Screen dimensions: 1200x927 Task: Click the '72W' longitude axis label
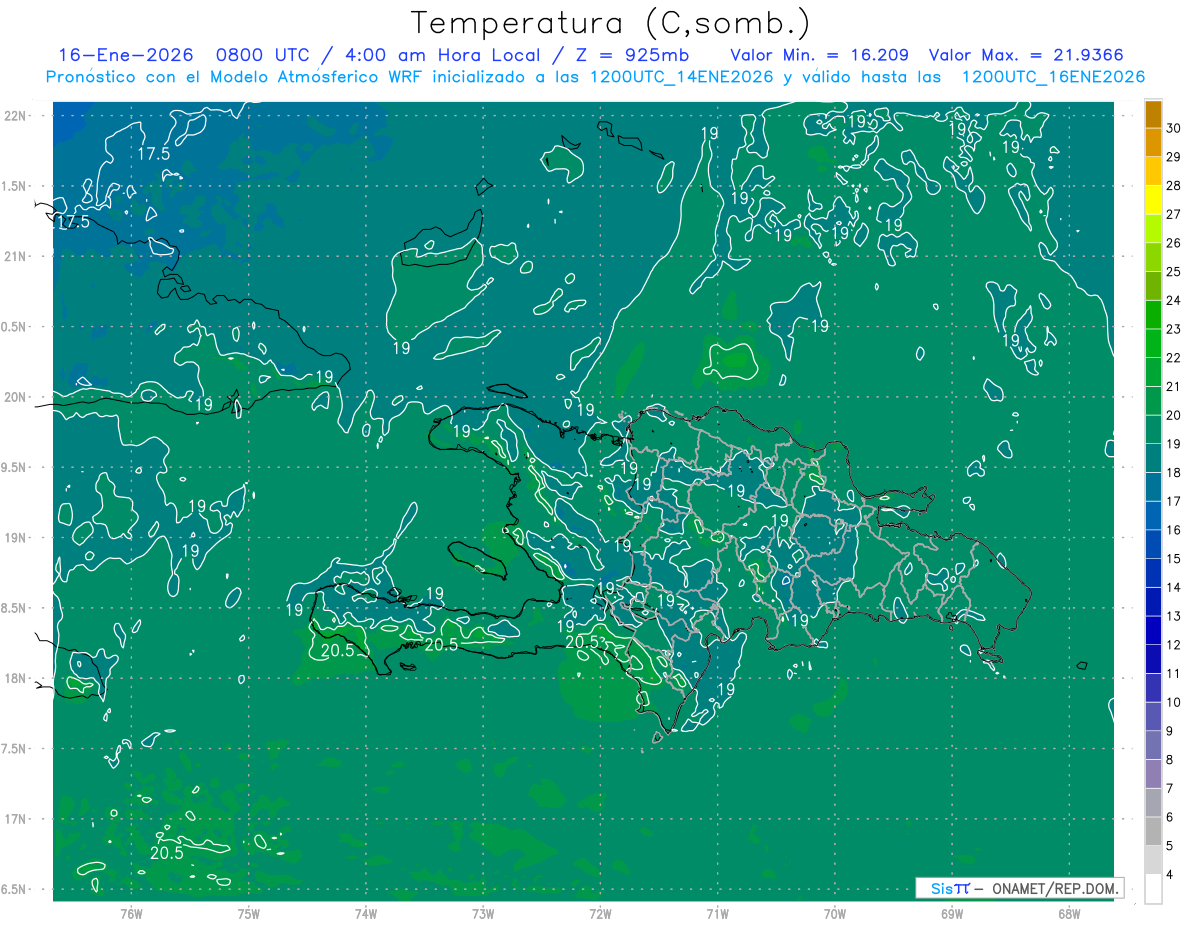(x=600, y=913)
